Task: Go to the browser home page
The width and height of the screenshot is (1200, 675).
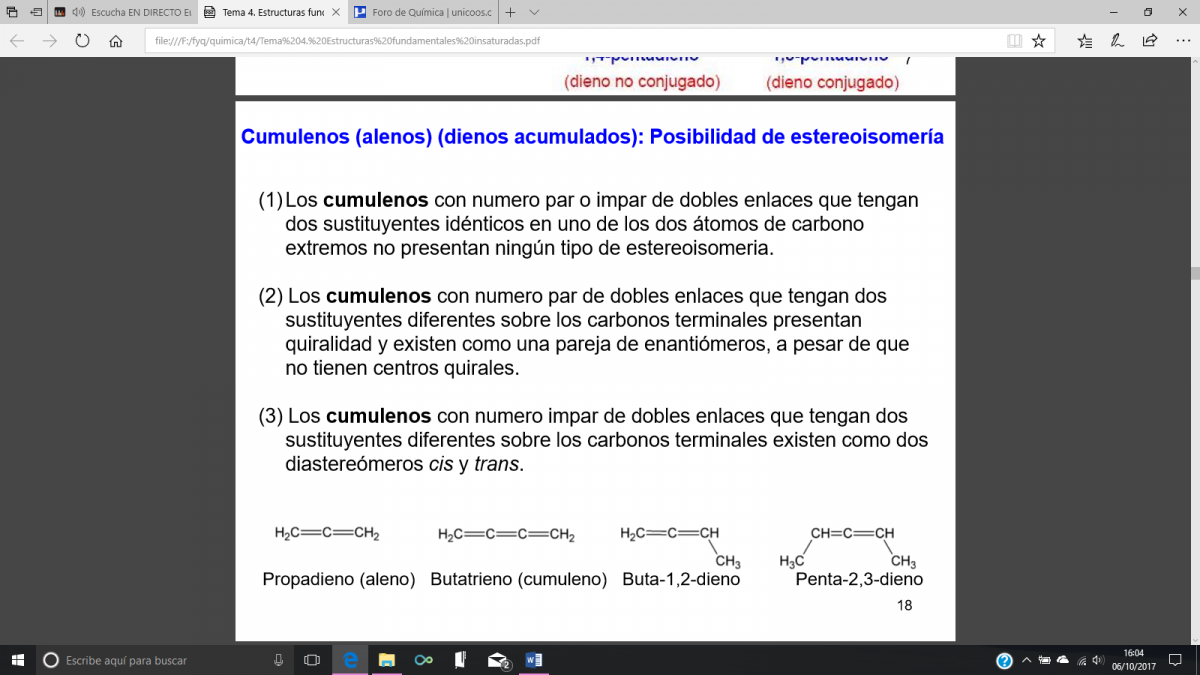Action: [116, 41]
